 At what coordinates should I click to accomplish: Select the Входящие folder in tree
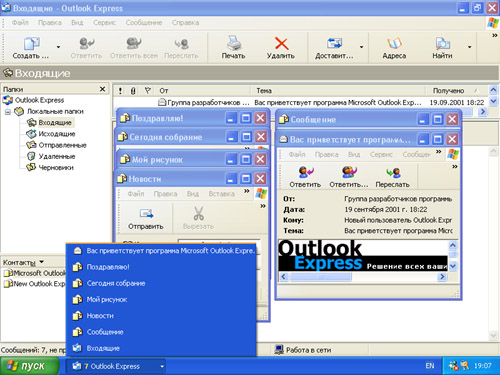pos(55,123)
